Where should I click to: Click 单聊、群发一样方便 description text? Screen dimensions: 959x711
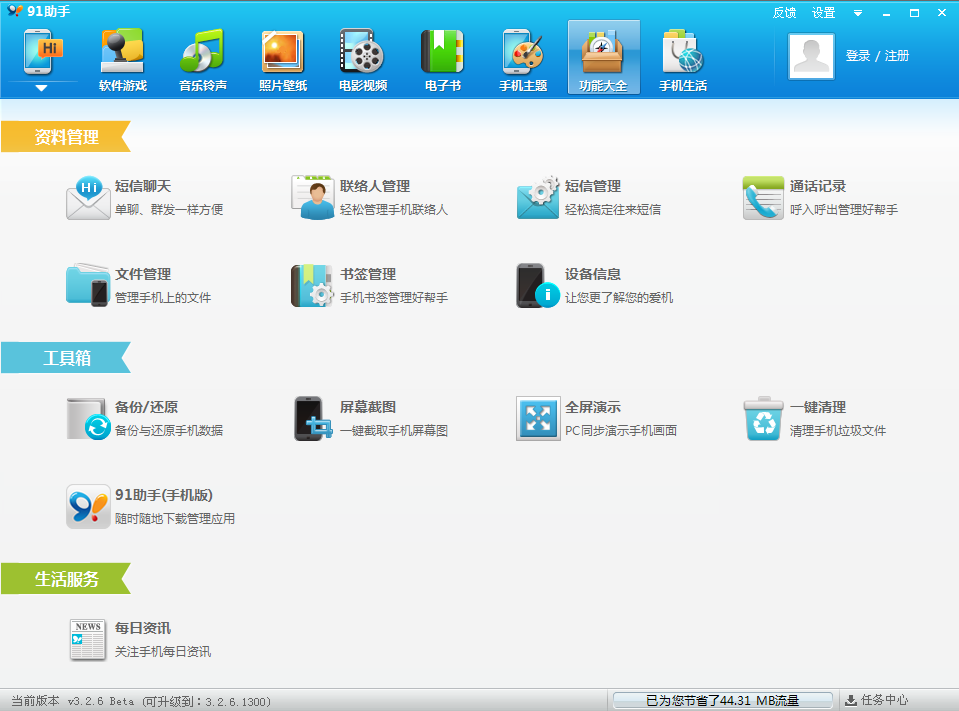[x=169, y=210]
